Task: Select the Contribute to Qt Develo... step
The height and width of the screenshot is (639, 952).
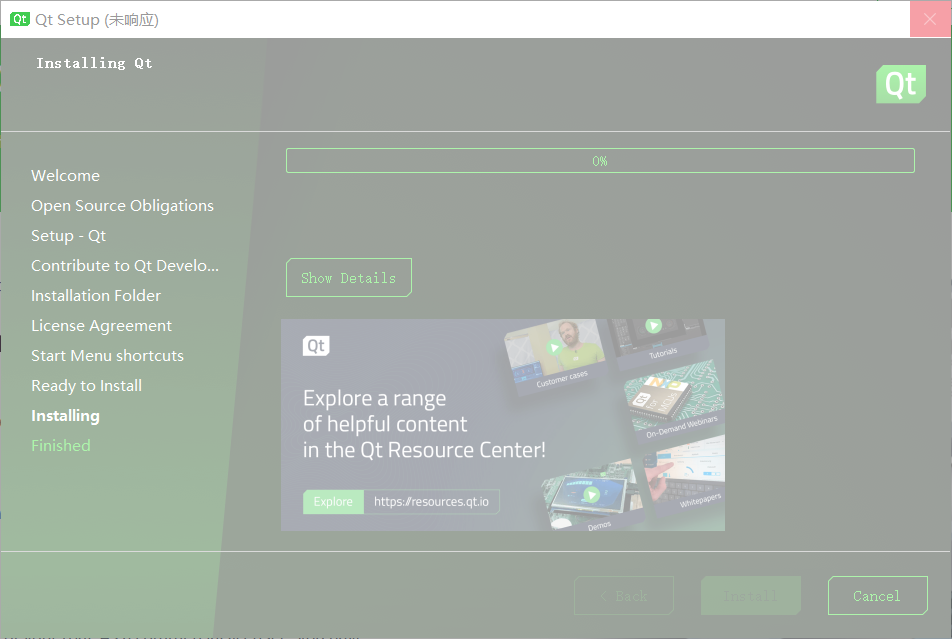Action: pos(125,265)
